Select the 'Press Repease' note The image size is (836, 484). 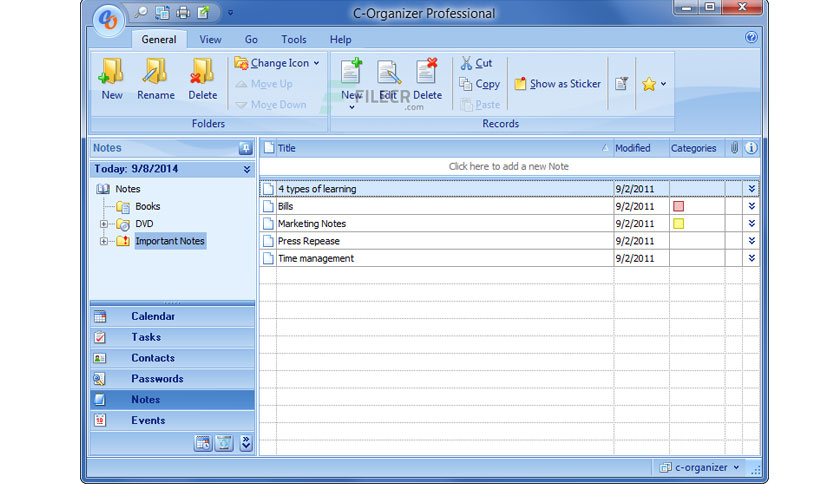[x=509, y=241]
